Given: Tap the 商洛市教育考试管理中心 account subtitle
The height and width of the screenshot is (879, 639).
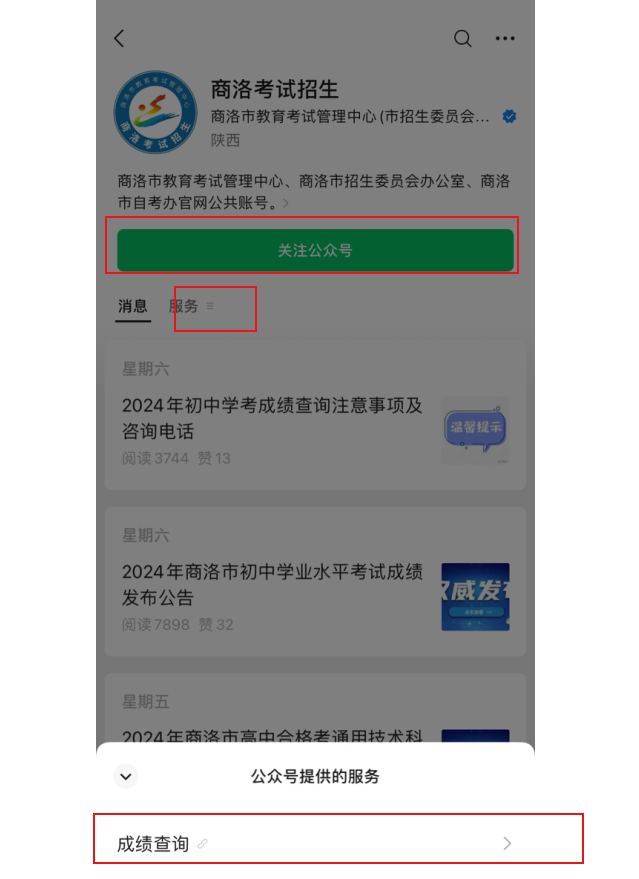Looking at the screenshot, I should tap(350, 117).
